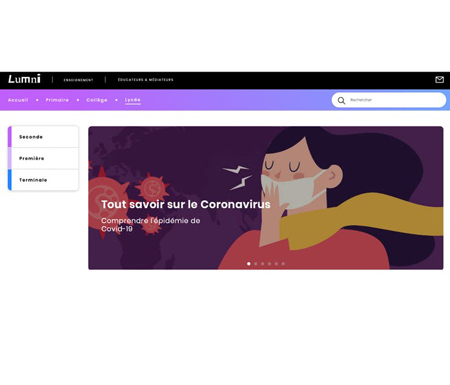Choose Seconde in the side menu
The image size is (450, 385).
pos(43,137)
